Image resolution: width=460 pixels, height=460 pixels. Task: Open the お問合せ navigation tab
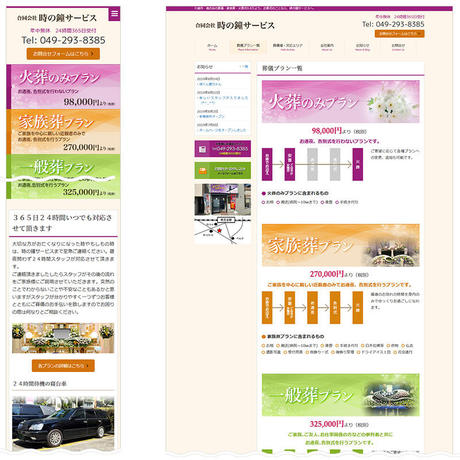[398, 47]
